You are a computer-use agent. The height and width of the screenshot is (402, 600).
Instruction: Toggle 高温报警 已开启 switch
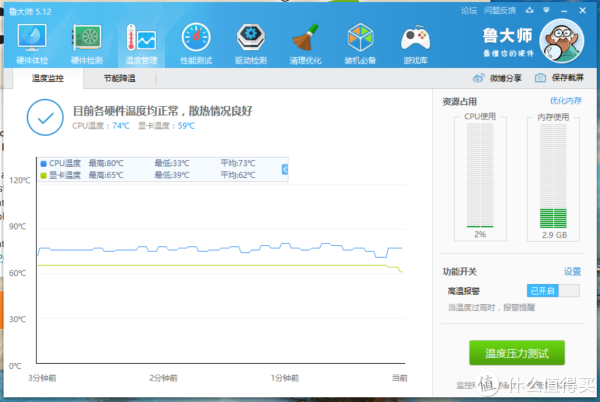(x=553, y=291)
